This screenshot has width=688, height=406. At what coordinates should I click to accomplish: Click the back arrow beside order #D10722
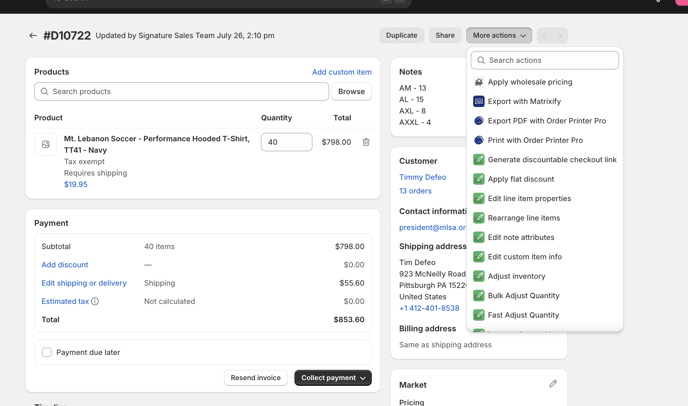(x=33, y=36)
